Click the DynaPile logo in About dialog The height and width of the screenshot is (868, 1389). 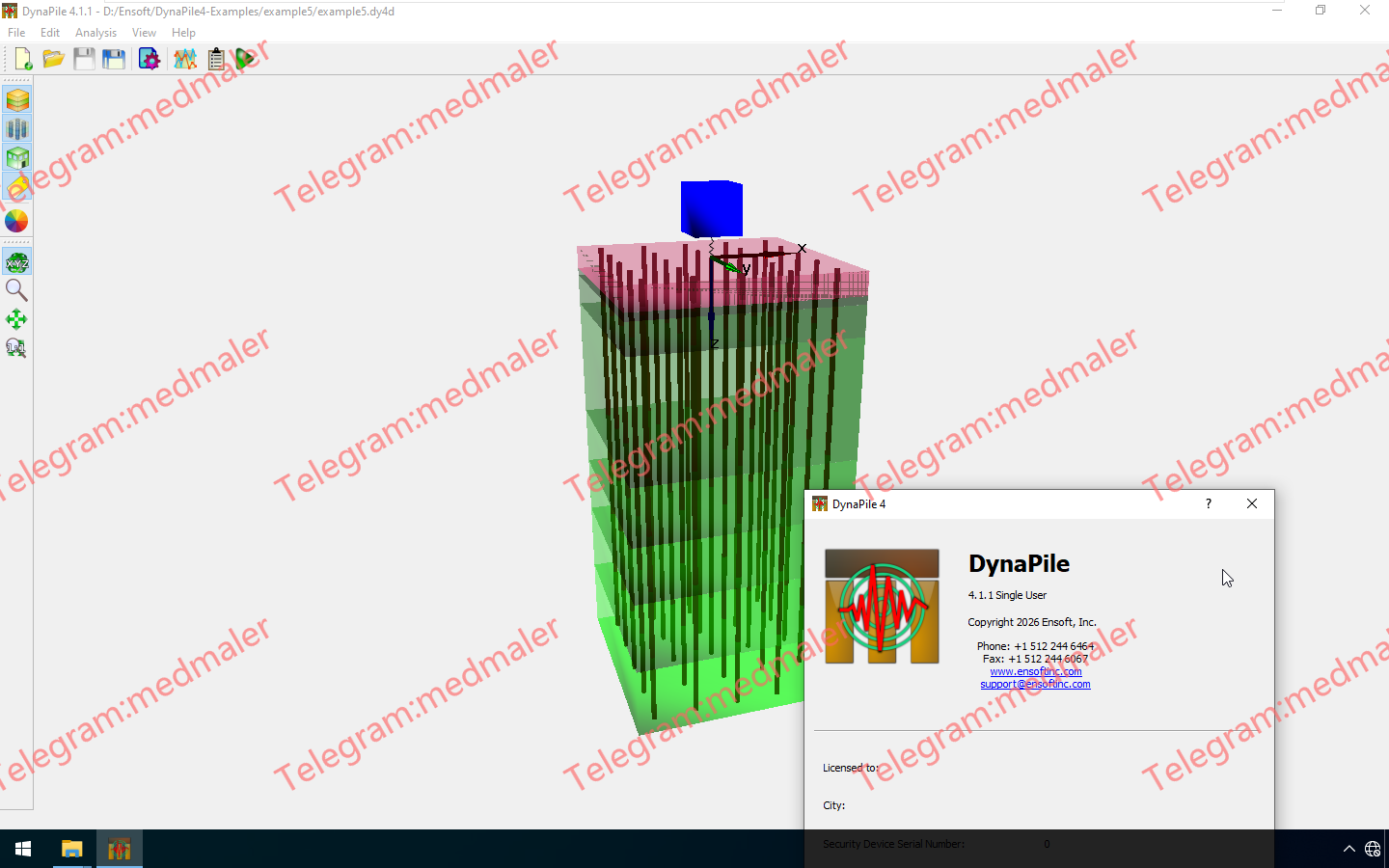pyautogui.click(x=882, y=607)
